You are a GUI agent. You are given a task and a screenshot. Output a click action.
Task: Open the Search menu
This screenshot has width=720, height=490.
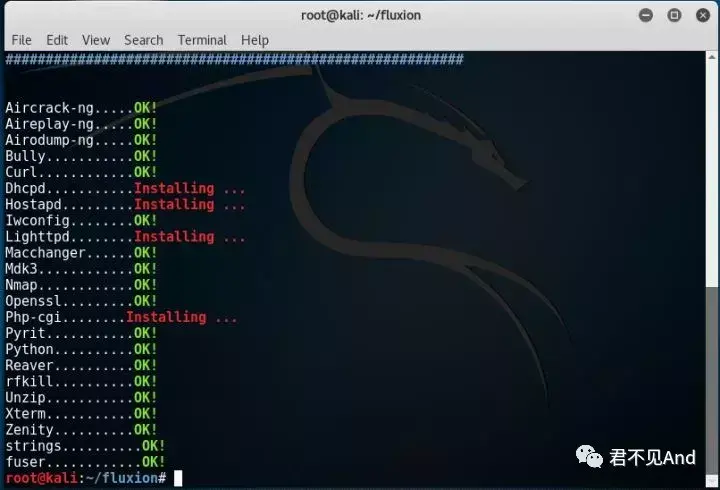144,40
